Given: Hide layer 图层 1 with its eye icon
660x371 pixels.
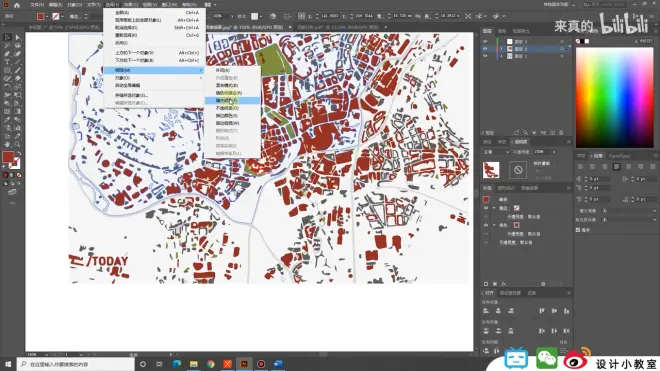Looking at the screenshot, I should [485, 56].
